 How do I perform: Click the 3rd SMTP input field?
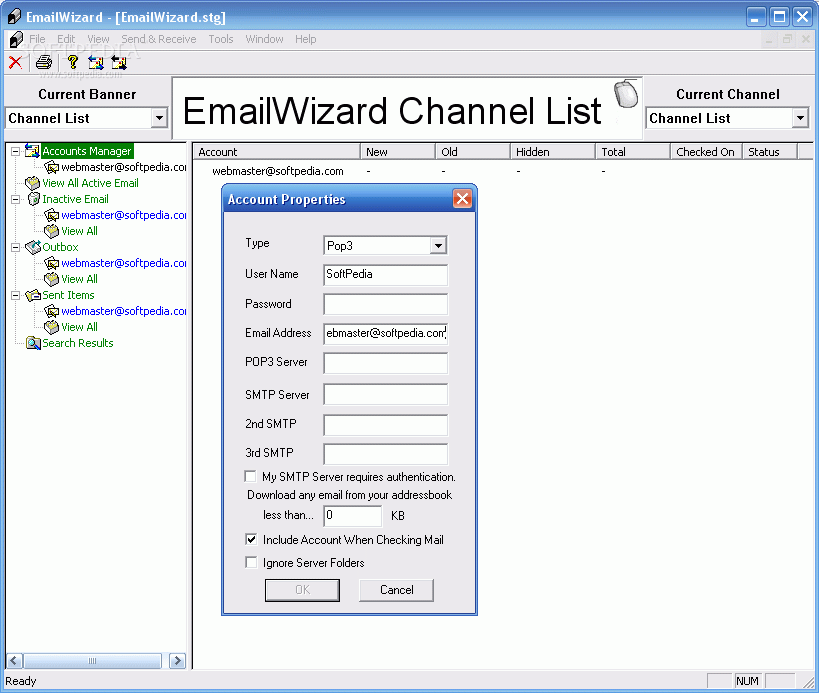click(385, 454)
